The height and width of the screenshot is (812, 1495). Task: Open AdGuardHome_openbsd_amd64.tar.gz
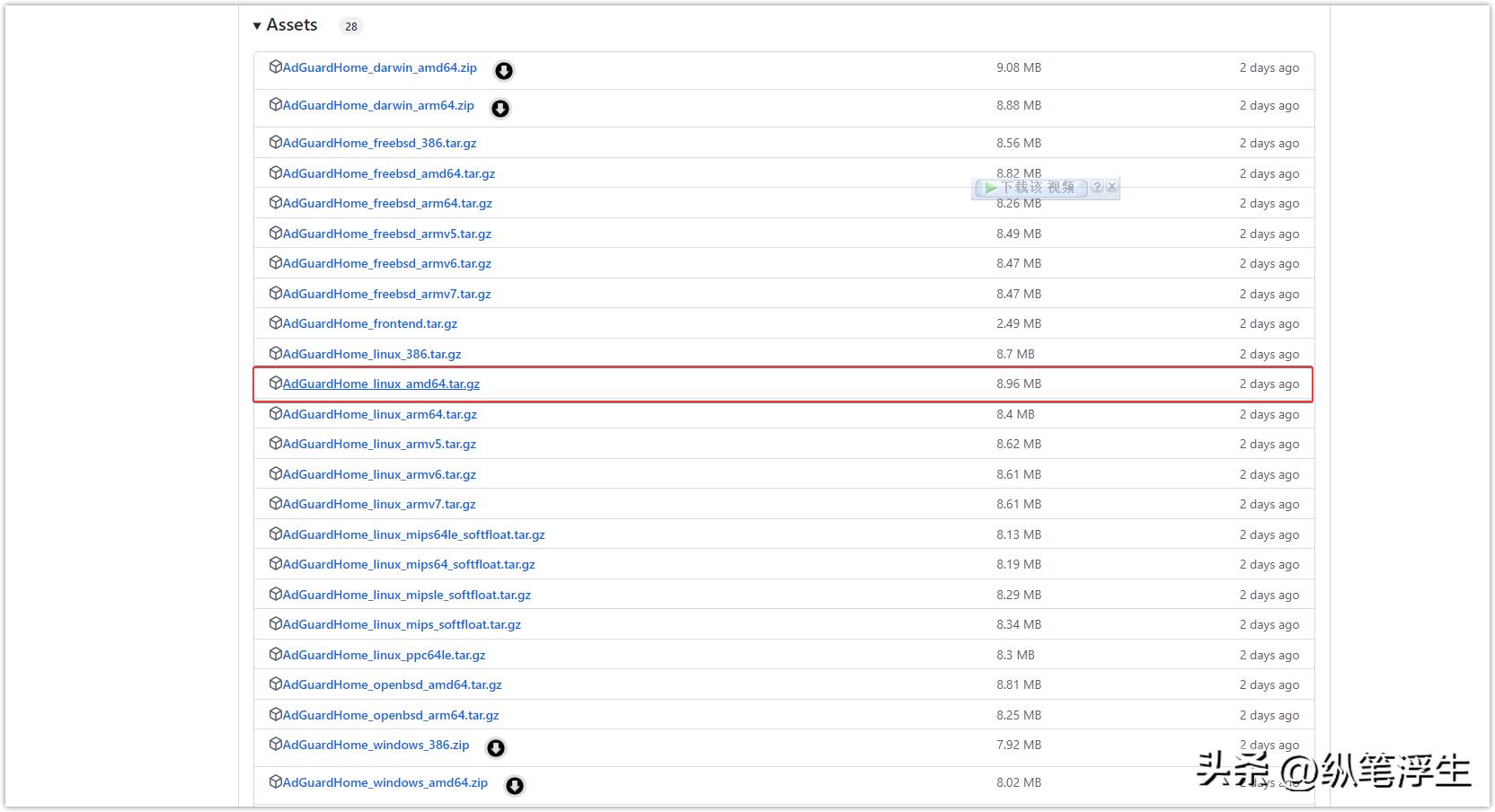(x=392, y=684)
